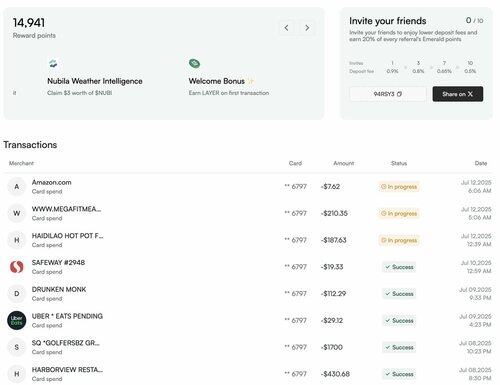Image resolution: width=500 pixels, height=385 pixels.
Task: Click the Success badge on Safeway transaction
Action: pyautogui.click(x=399, y=267)
